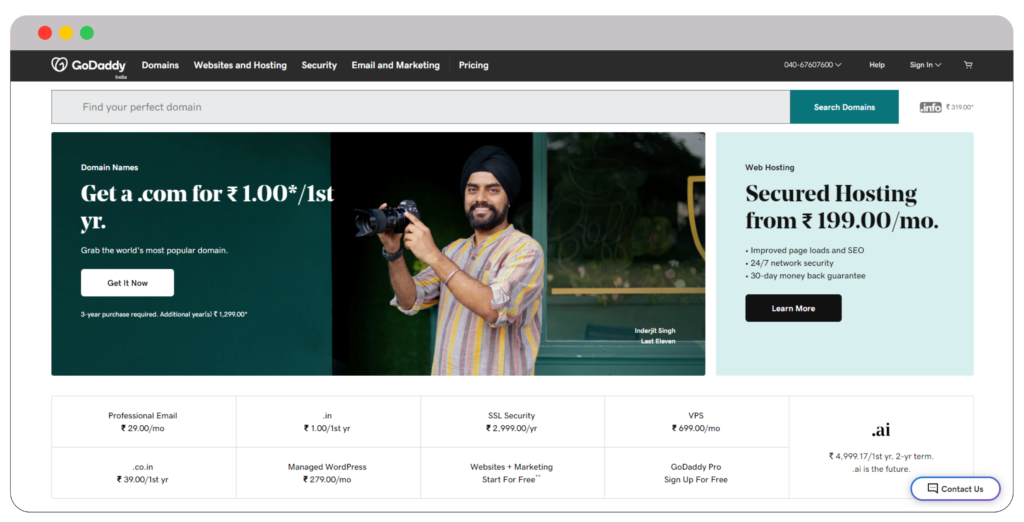Click the GoDaddy logo
Viewport: 1024px width, 522px height.
(88, 65)
